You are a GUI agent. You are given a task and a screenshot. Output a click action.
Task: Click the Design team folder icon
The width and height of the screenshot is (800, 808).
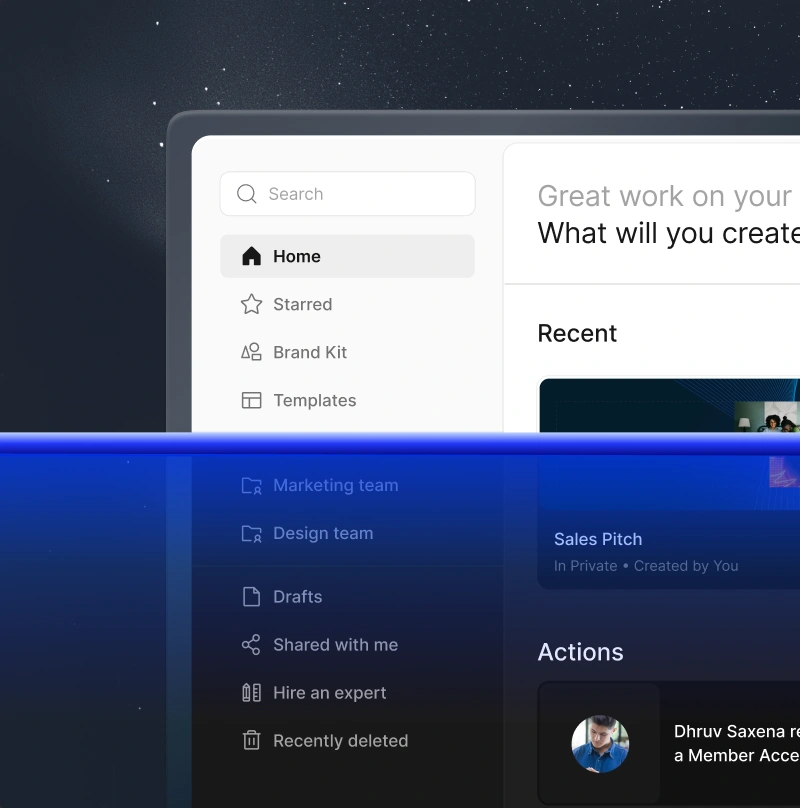pyautogui.click(x=252, y=533)
